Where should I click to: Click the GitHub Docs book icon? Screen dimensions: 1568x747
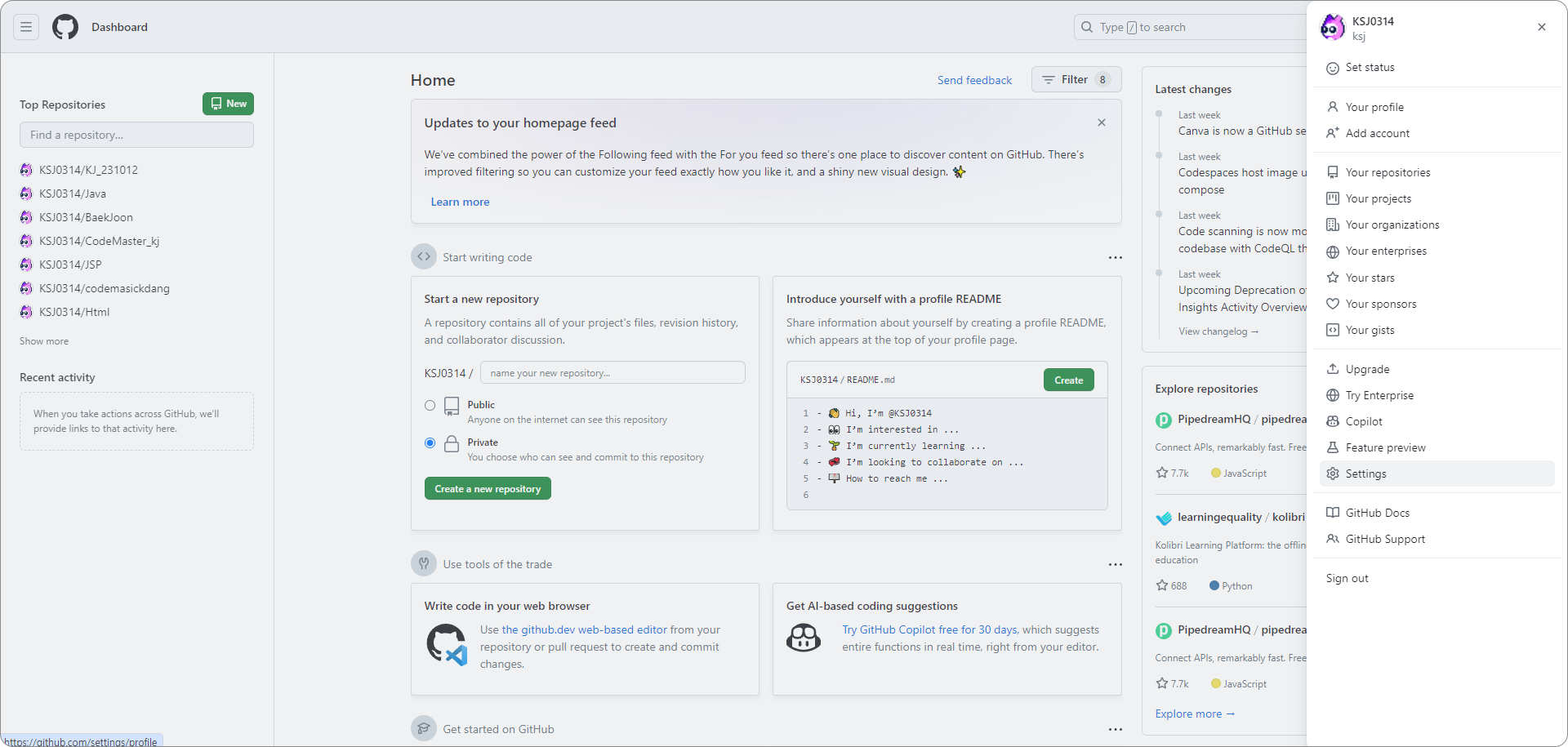pos(1333,513)
